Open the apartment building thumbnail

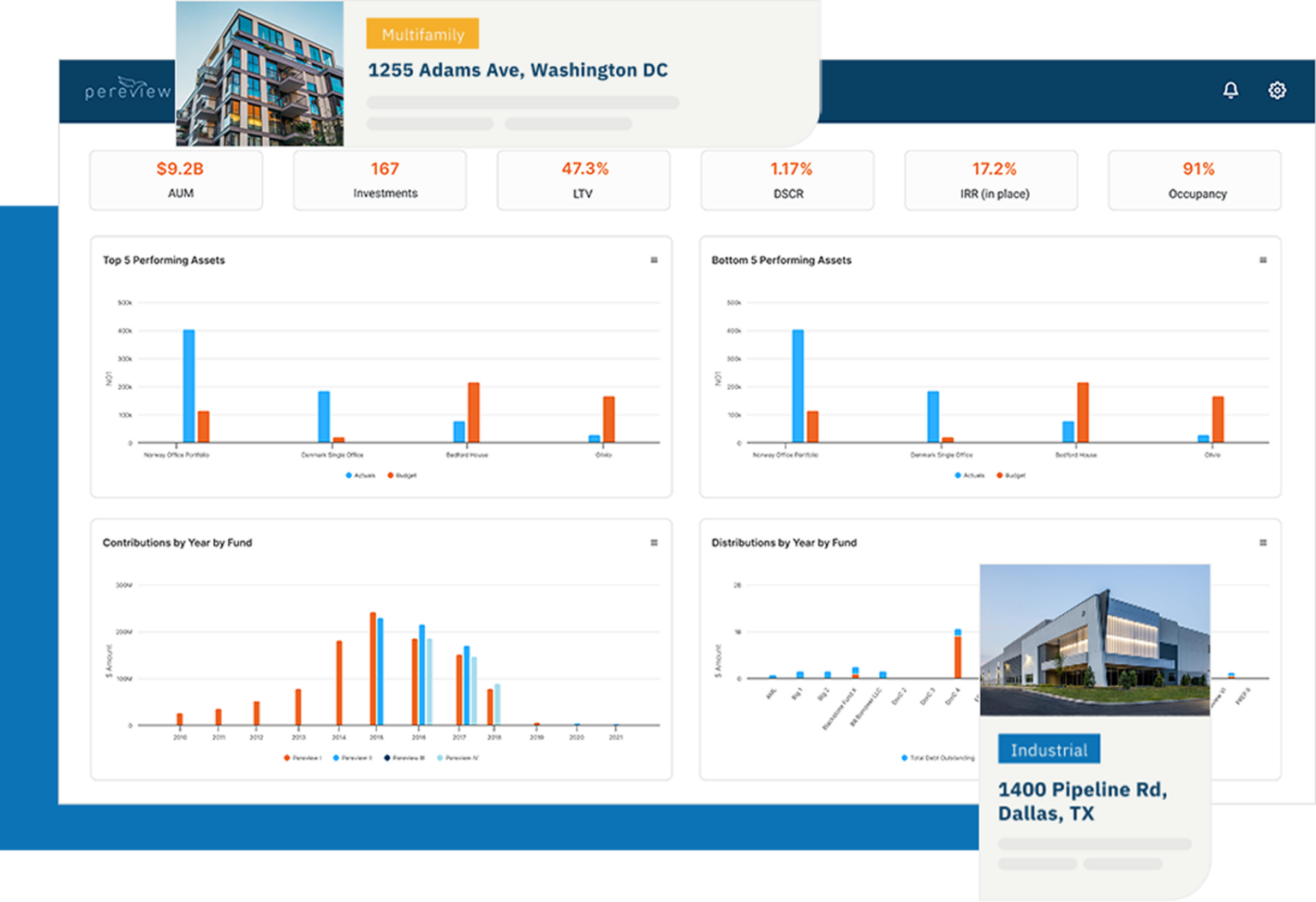260,74
